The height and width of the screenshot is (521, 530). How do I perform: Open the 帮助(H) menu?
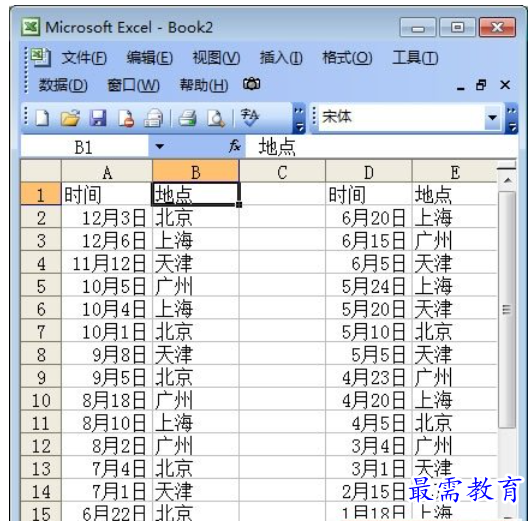click(x=204, y=85)
